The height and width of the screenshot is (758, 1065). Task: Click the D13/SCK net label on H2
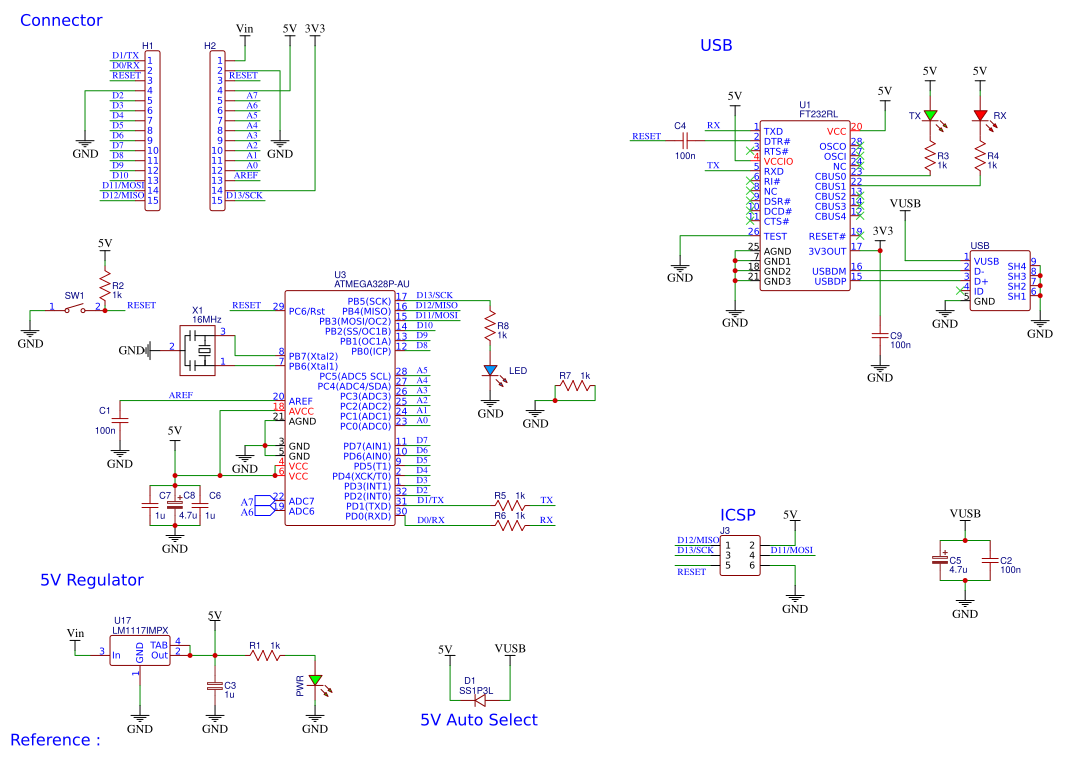[x=244, y=196]
